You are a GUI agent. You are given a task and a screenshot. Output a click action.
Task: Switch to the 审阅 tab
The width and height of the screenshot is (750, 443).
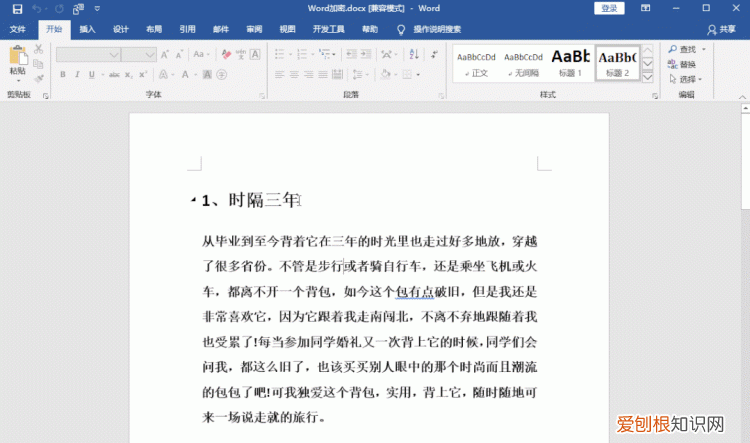[254, 30]
